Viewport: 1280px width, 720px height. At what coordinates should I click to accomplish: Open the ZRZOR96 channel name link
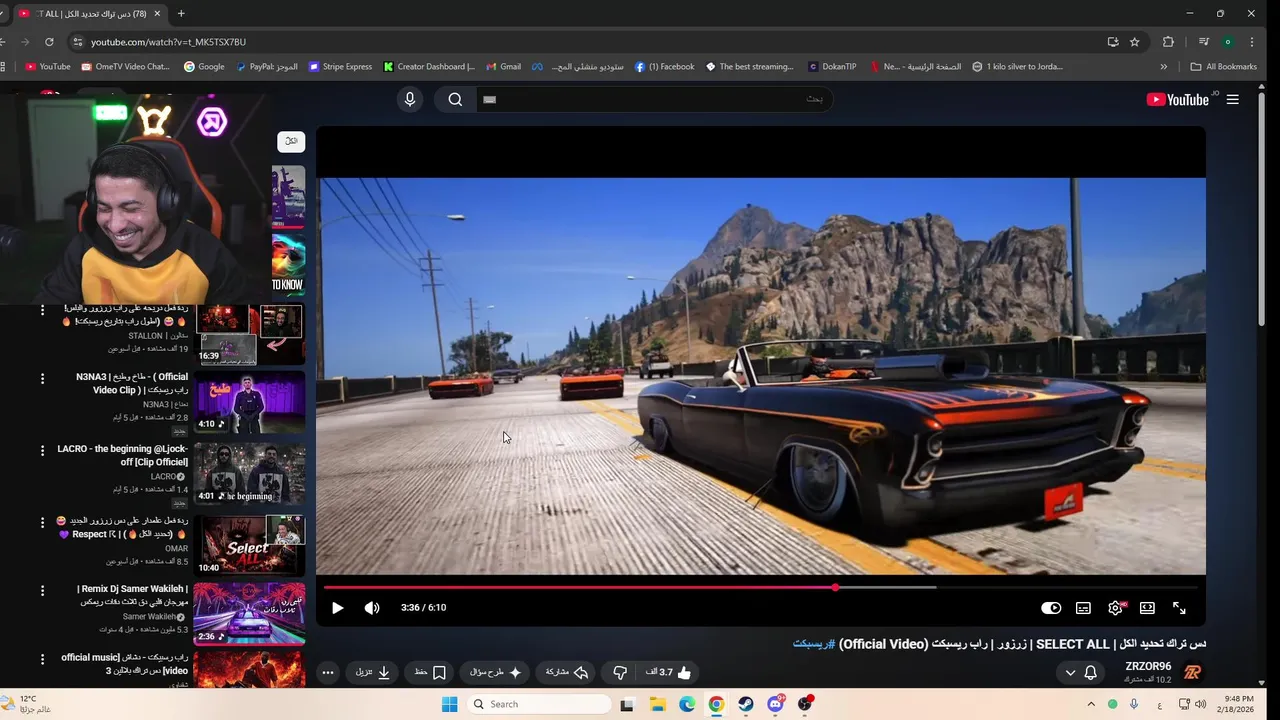coord(1148,666)
